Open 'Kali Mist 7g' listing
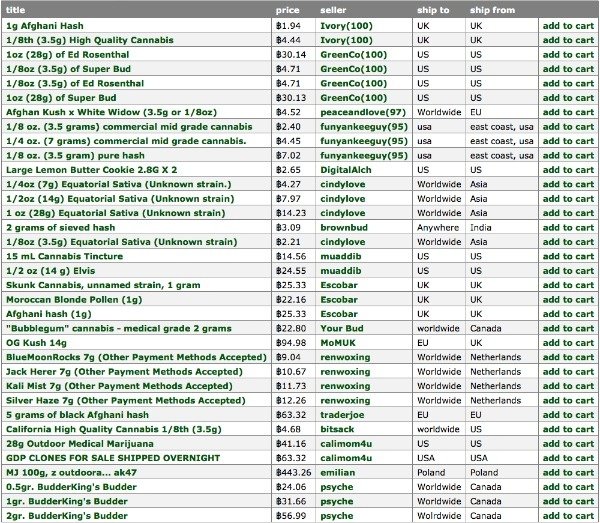Image resolution: width=600 pixels, height=523 pixels. [x=119, y=386]
